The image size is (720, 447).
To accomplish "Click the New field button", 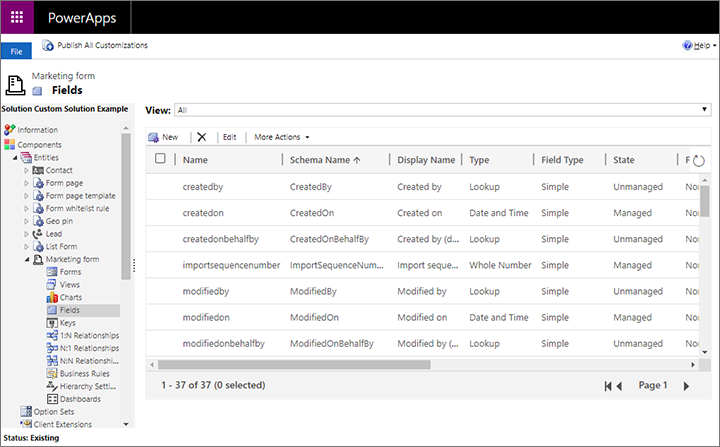I will tap(163, 137).
